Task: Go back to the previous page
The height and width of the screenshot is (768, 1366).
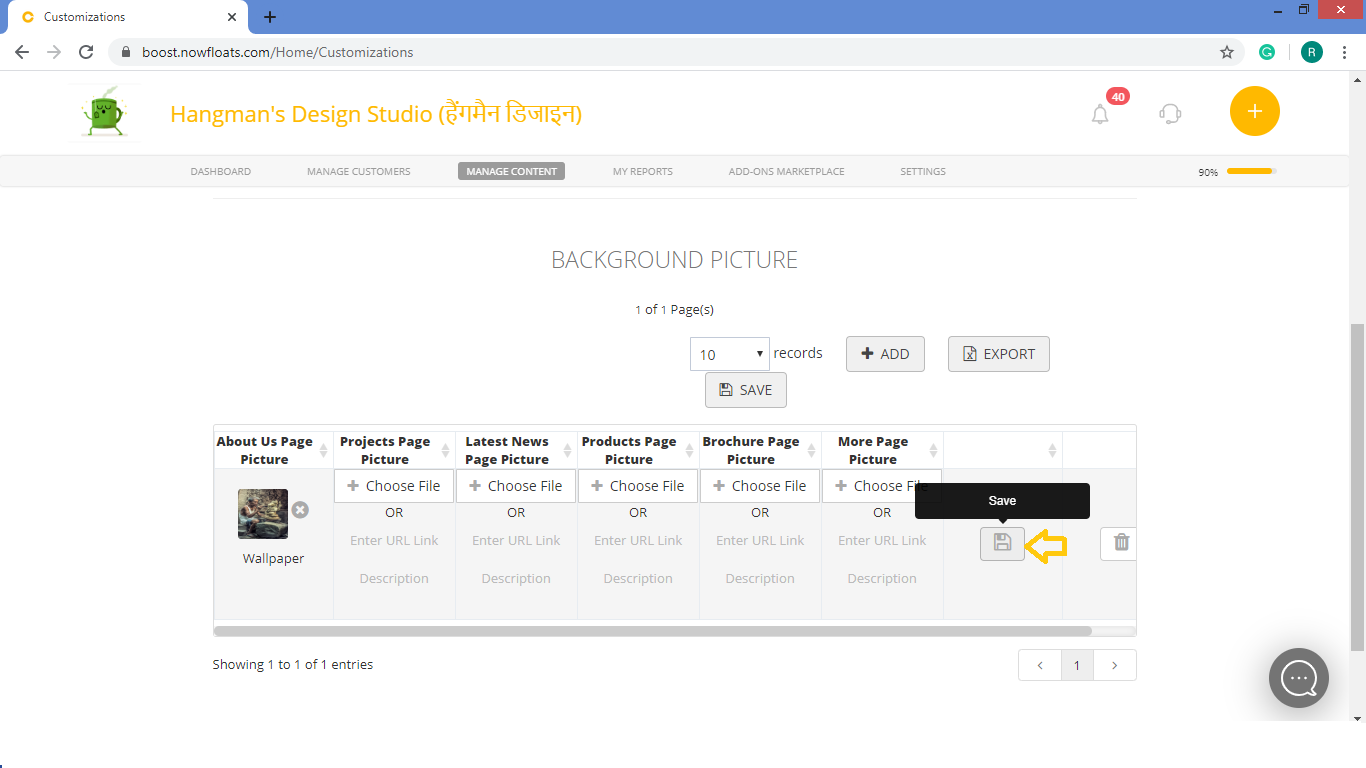Action: tap(22, 52)
